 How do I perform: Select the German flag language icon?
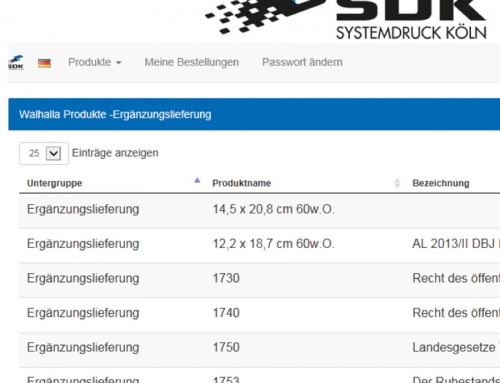(44, 63)
